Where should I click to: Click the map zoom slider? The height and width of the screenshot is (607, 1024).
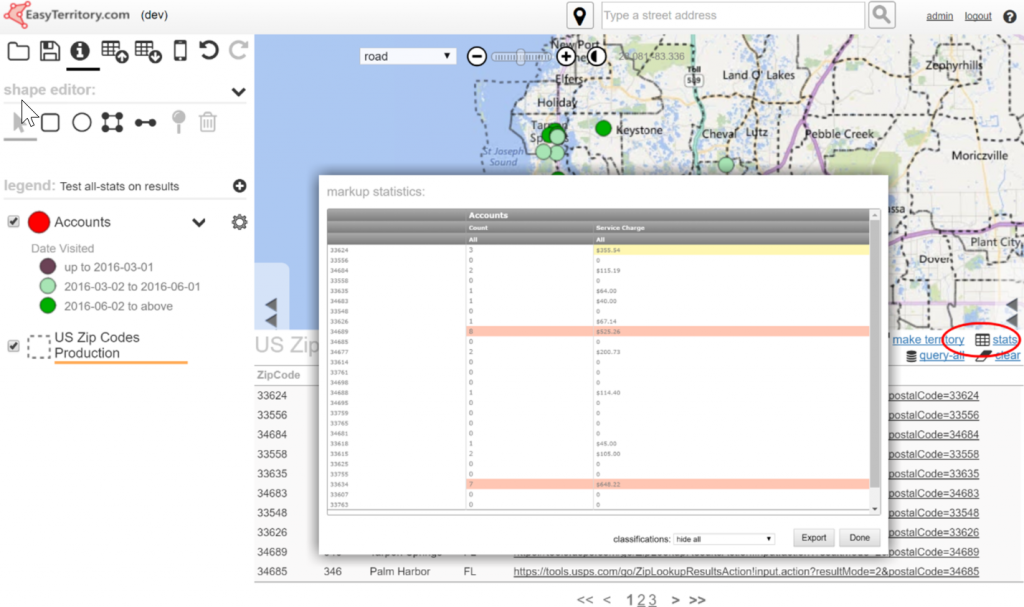coord(521,57)
